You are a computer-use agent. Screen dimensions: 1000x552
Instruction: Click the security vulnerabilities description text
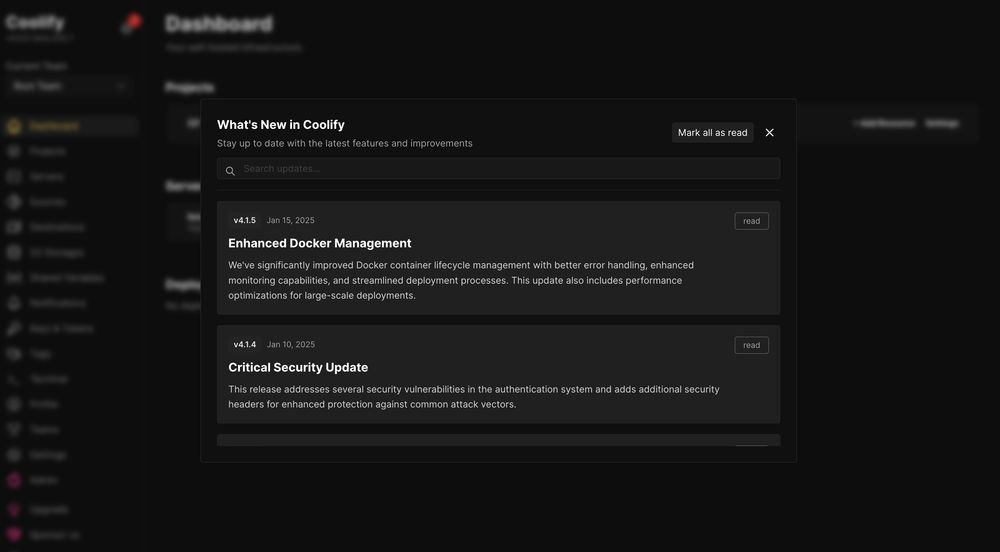[474, 396]
